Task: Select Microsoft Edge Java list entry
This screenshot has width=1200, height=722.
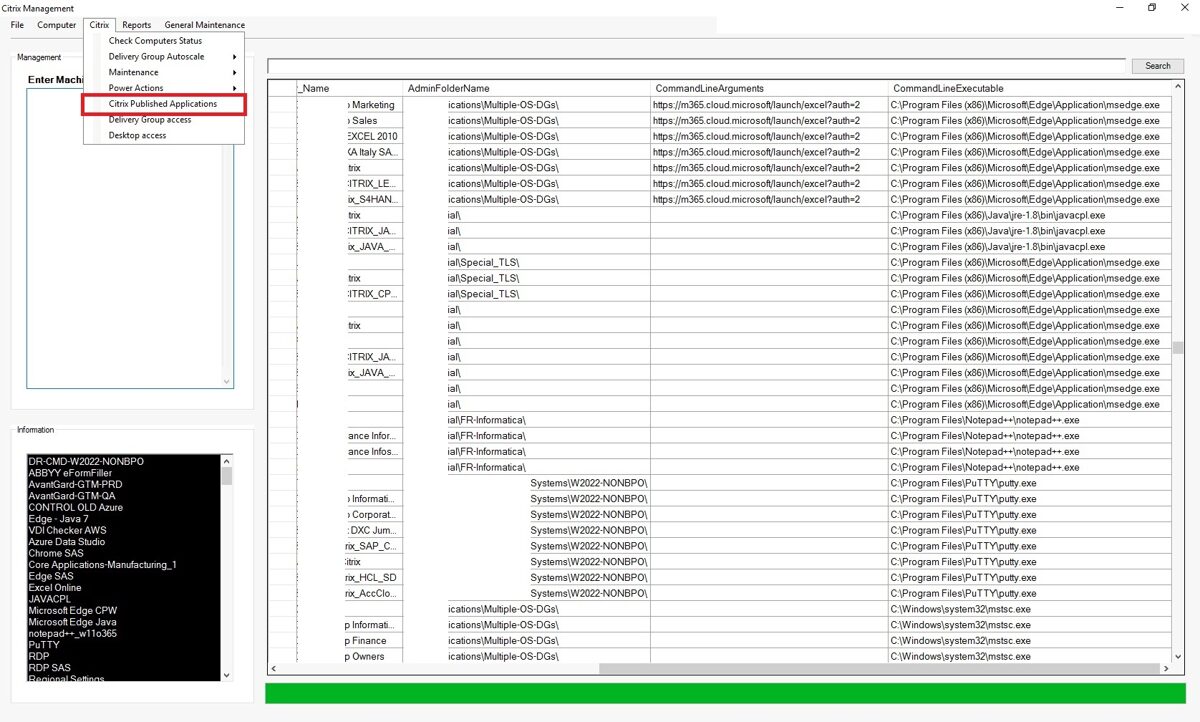Action: click(73, 622)
